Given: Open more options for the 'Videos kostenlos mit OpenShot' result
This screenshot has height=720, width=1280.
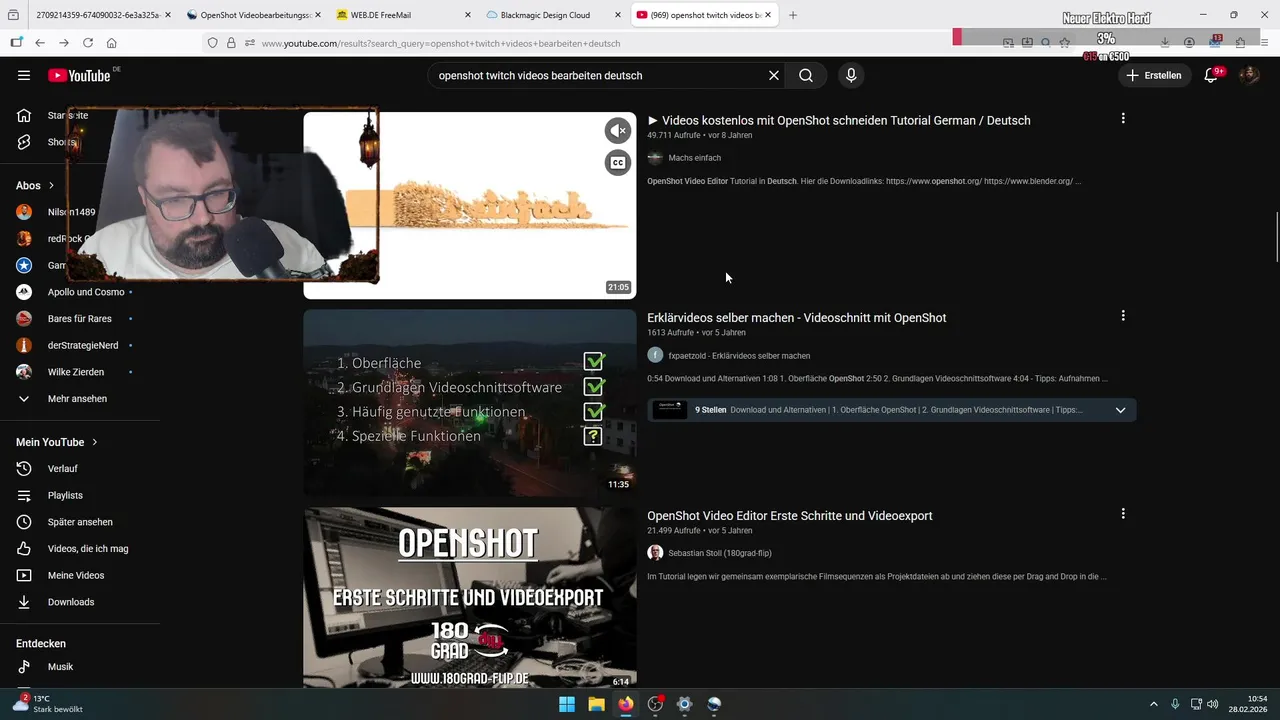Looking at the screenshot, I should (1123, 118).
